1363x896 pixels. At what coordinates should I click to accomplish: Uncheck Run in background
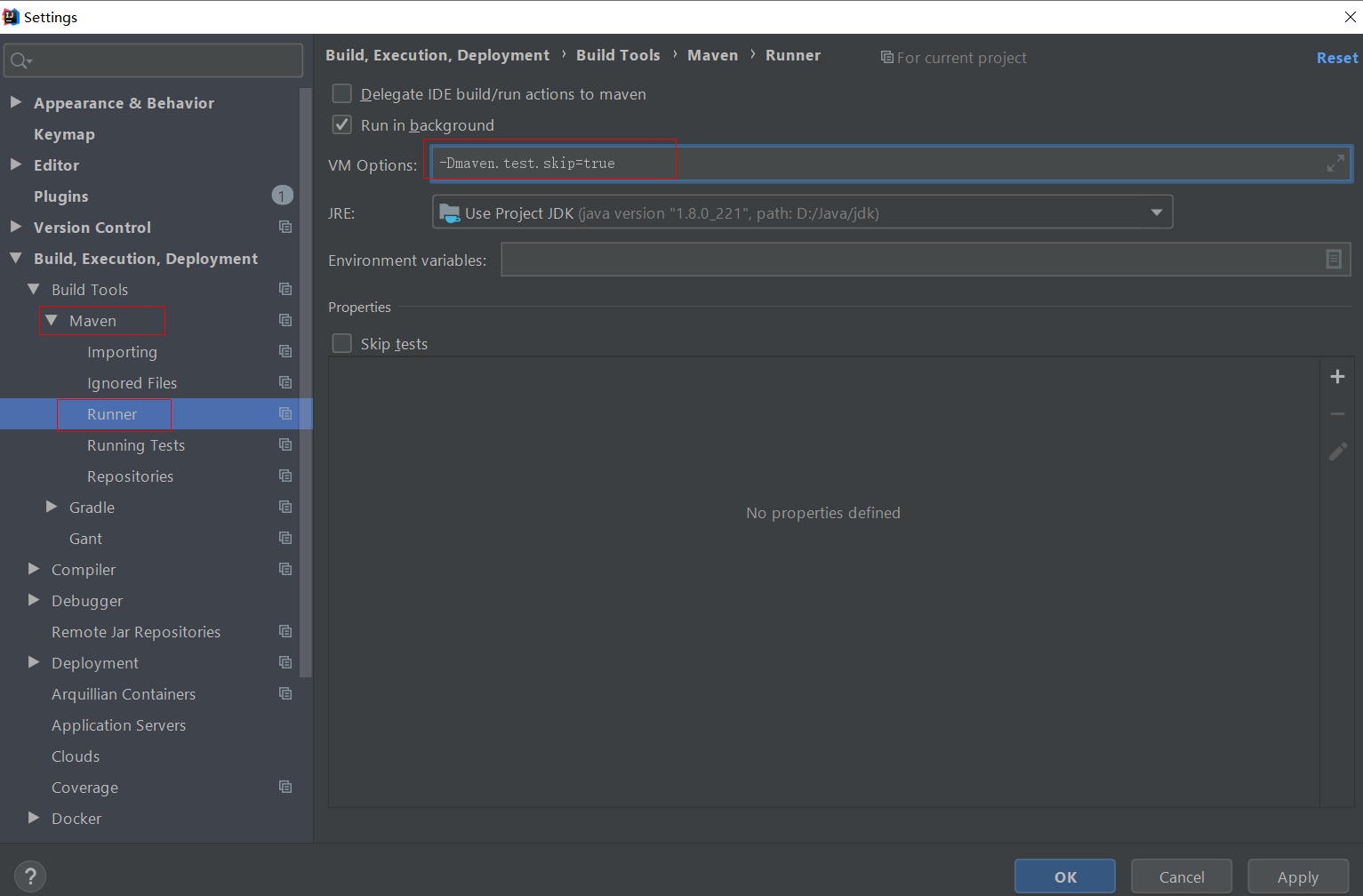pos(342,124)
